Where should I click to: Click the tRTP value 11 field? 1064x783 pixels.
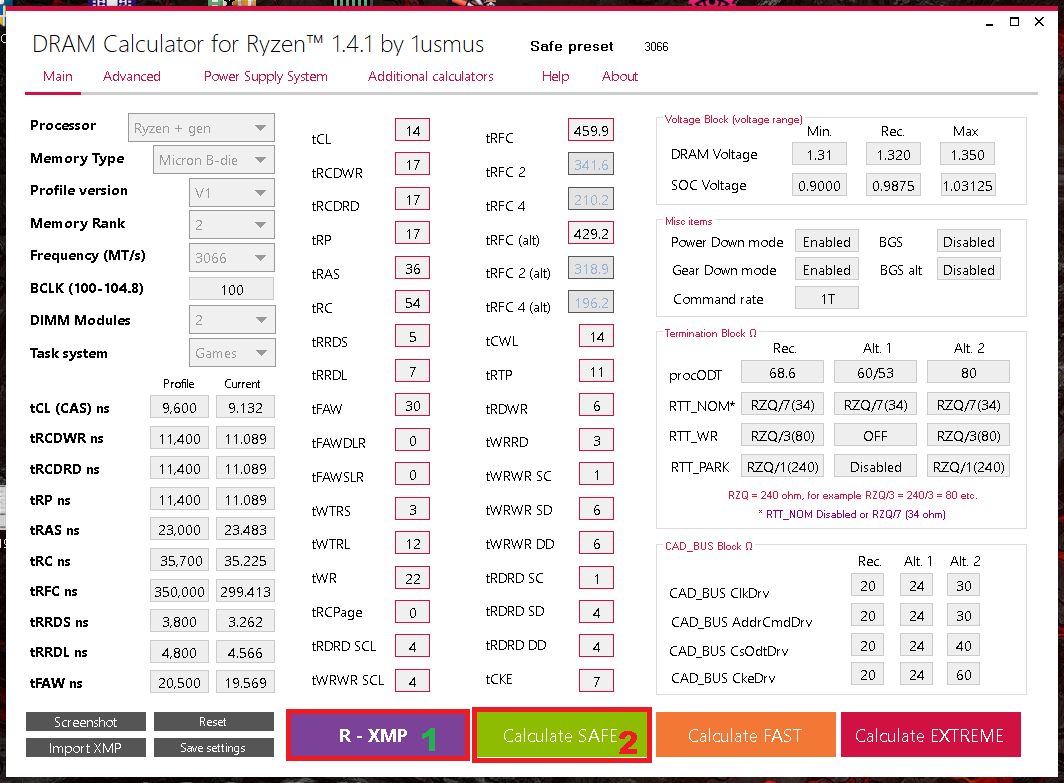596,372
